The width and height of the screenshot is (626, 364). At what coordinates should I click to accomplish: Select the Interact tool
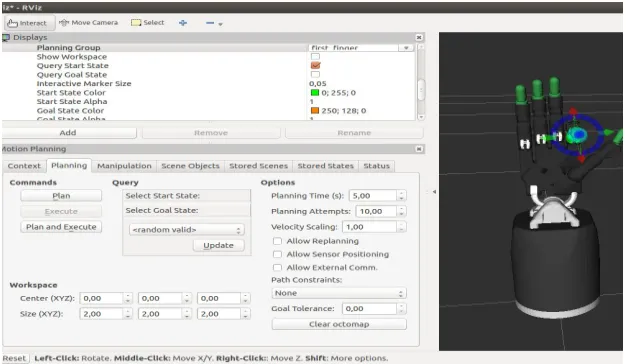27,23
